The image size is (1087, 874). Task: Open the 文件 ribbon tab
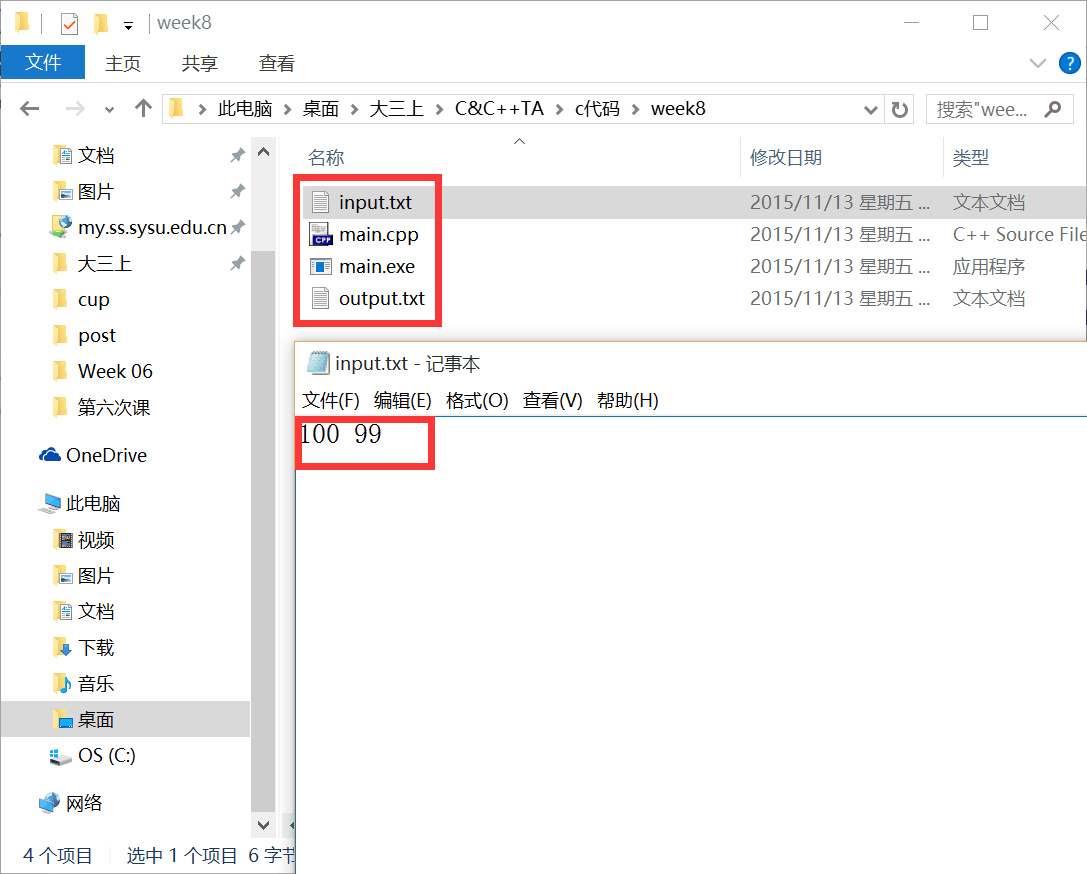pyautogui.click(x=43, y=62)
